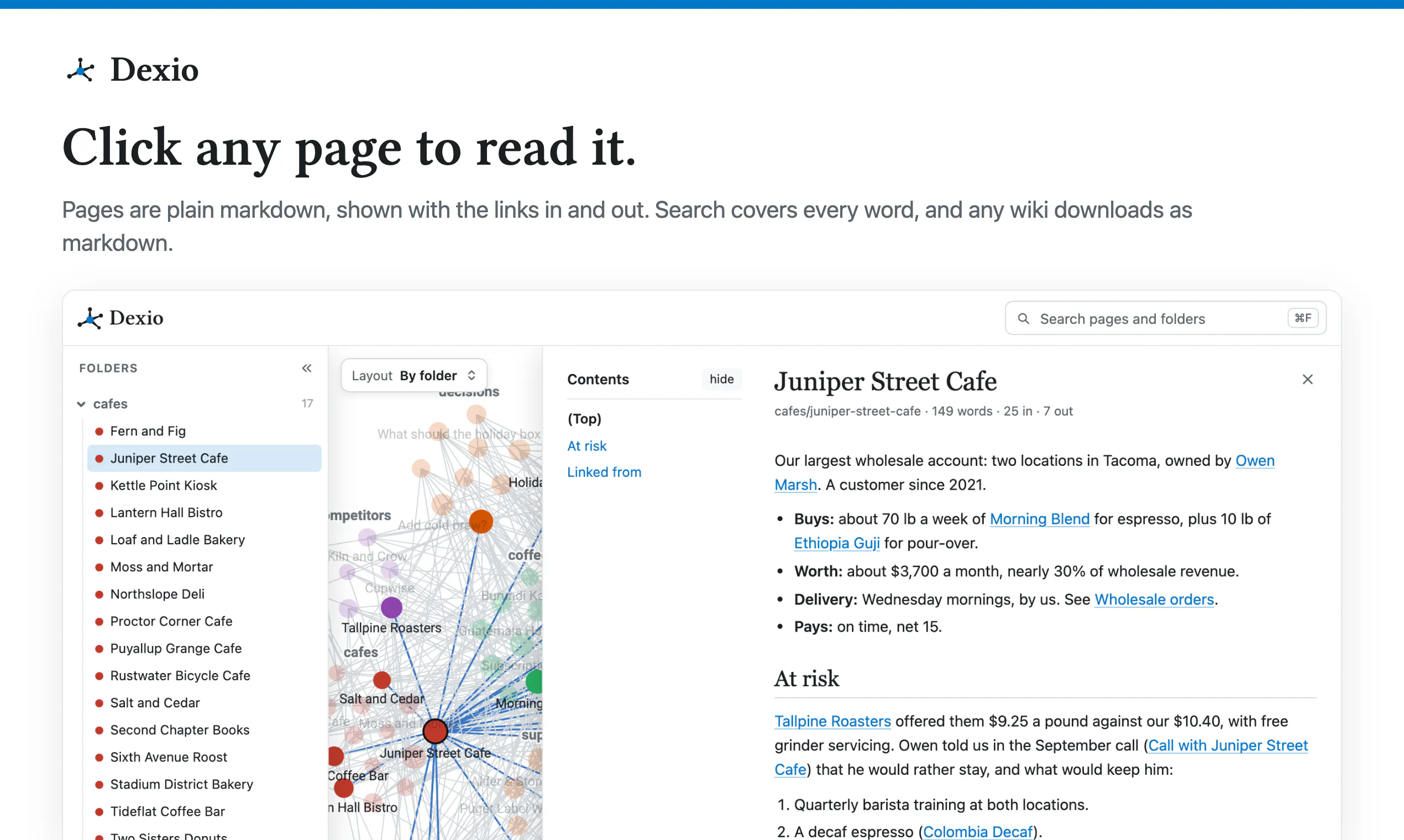Click the search magnifier icon
Image resolution: width=1404 pixels, height=840 pixels.
(x=1023, y=319)
